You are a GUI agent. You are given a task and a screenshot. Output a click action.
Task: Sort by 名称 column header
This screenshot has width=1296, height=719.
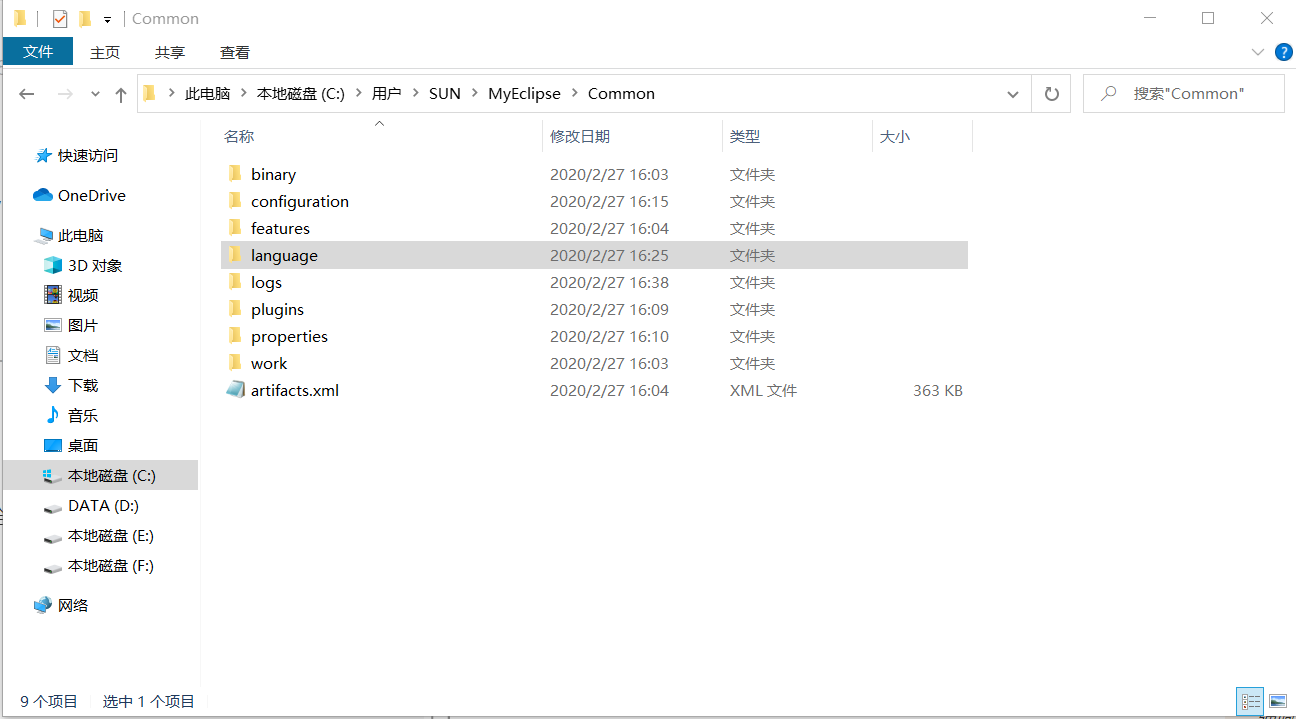pos(239,136)
